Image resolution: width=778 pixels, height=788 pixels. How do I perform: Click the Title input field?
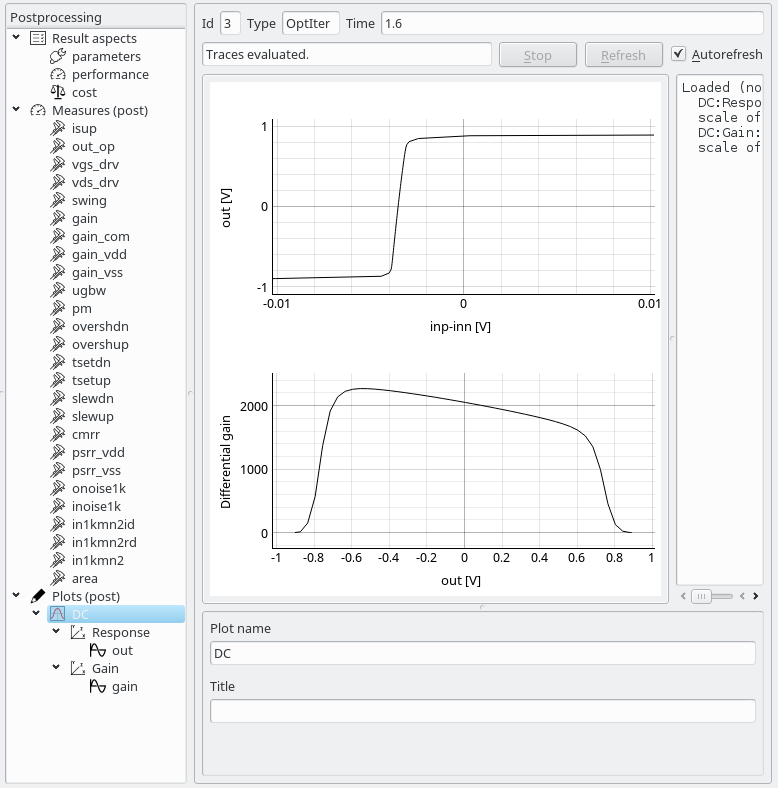click(482, 711)
